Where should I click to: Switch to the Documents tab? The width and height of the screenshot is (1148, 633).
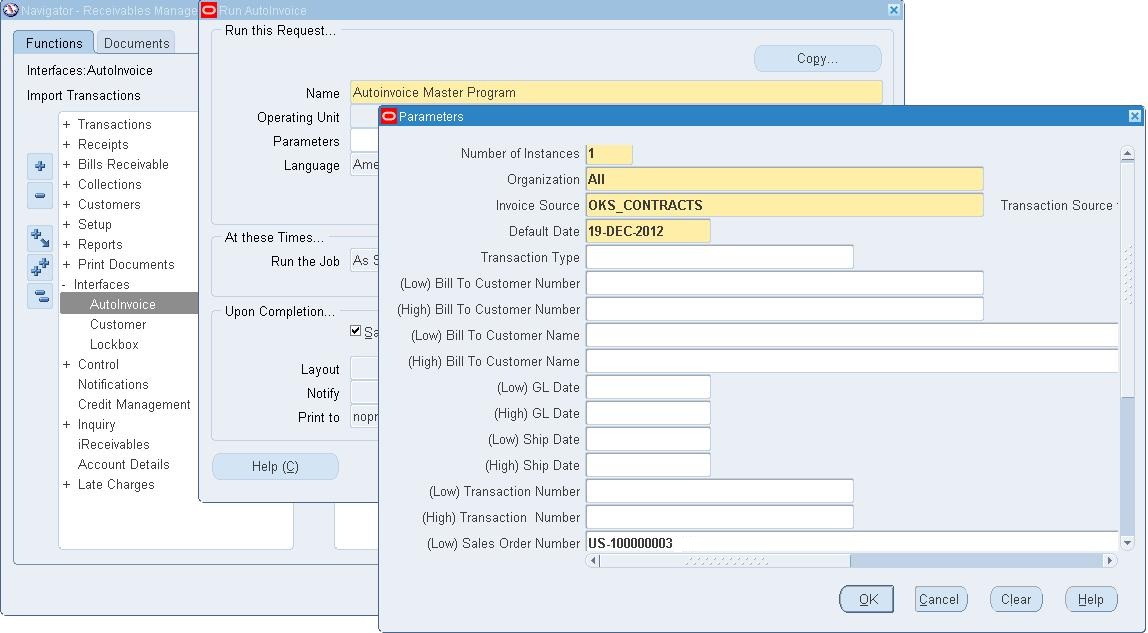136,43
